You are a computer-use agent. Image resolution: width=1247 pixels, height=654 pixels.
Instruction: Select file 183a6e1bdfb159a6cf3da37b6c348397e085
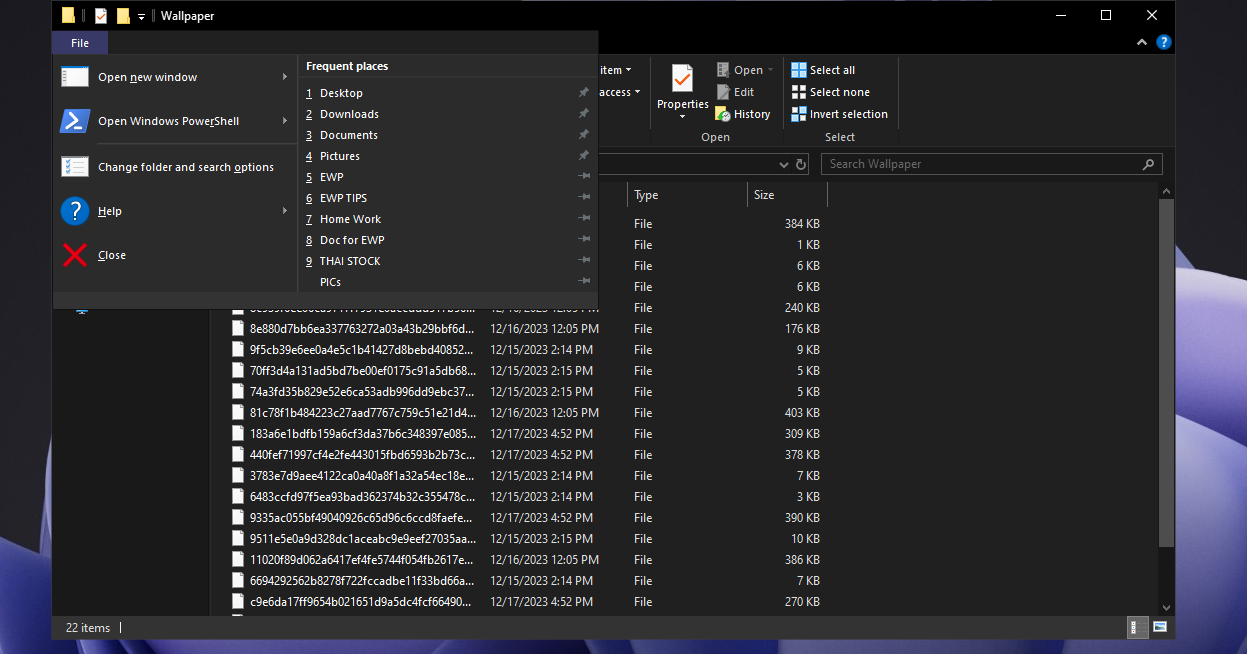pyautogui.click(x=363, y=433)
